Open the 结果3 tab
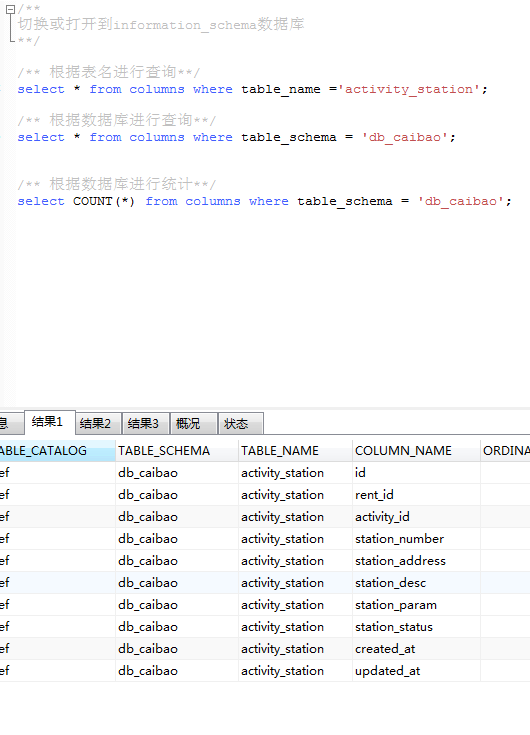Image resolution: width=530 pixels, height=735 pixels. 146,424
